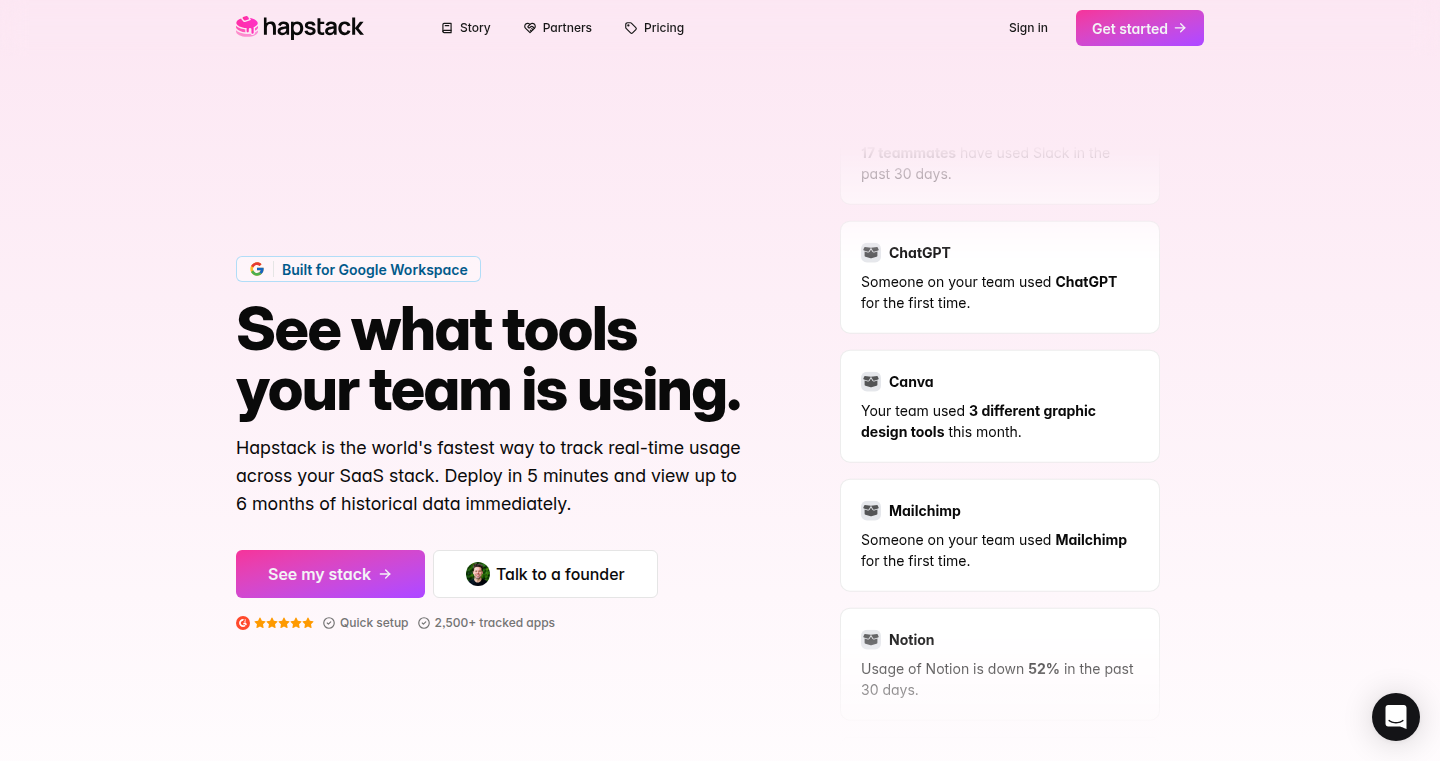This screenshot has width=1440, height=761.
Task: Click the Partners diamond icon
Action: [530, 28]
